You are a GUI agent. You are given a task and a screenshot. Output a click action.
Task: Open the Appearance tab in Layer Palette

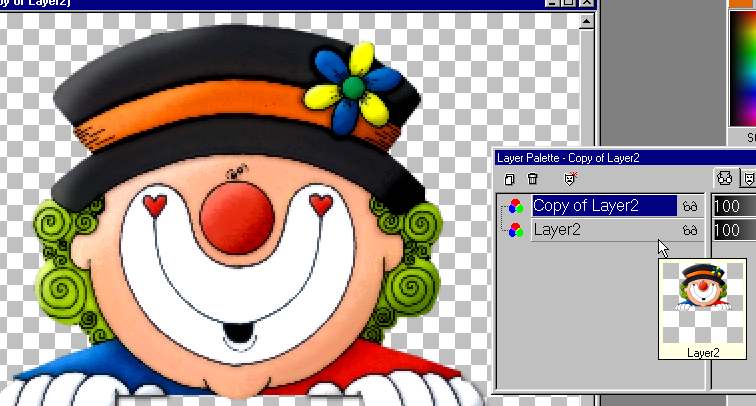pos(725,178)
